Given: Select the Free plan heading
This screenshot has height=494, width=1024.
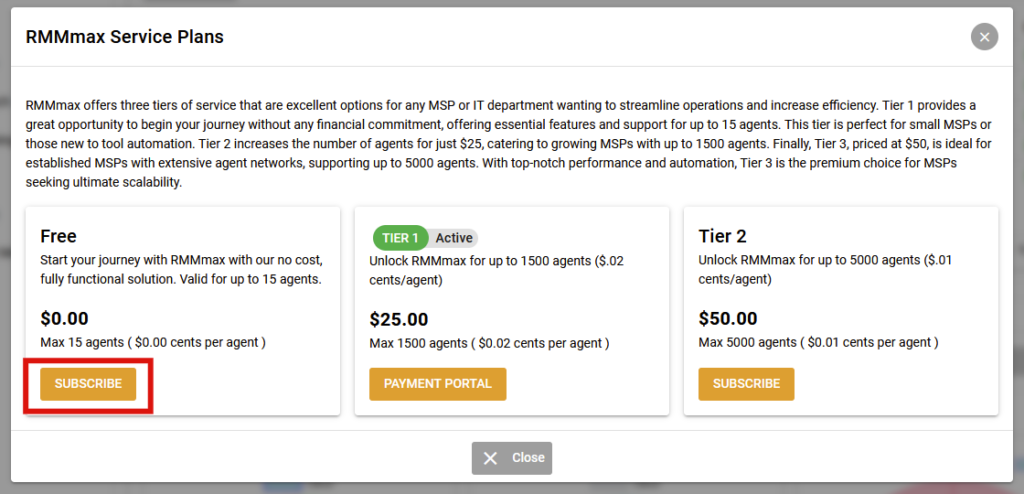Looking at the screenshot, I should 59,236.
